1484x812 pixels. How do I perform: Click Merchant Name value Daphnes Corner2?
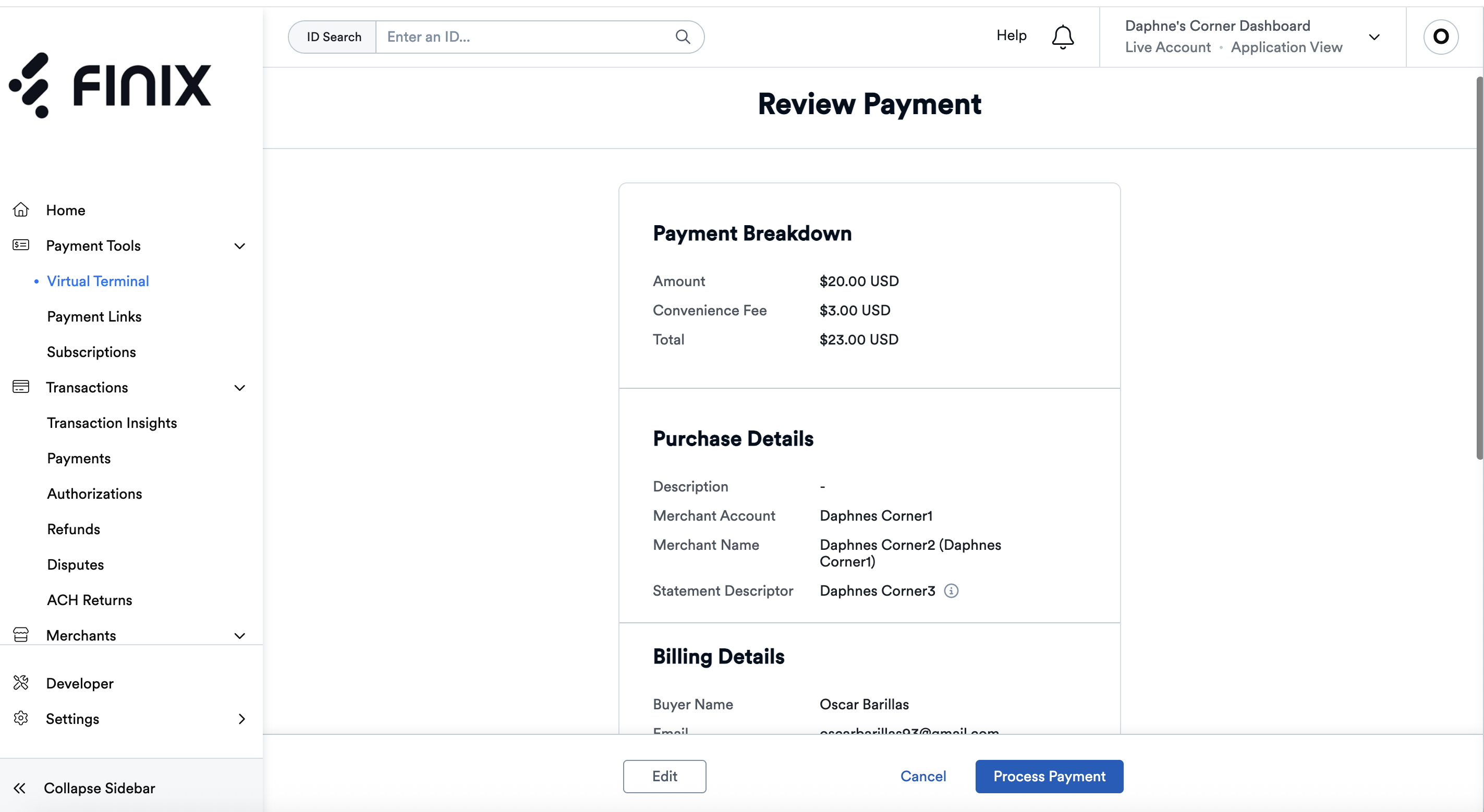click(910, 553)
